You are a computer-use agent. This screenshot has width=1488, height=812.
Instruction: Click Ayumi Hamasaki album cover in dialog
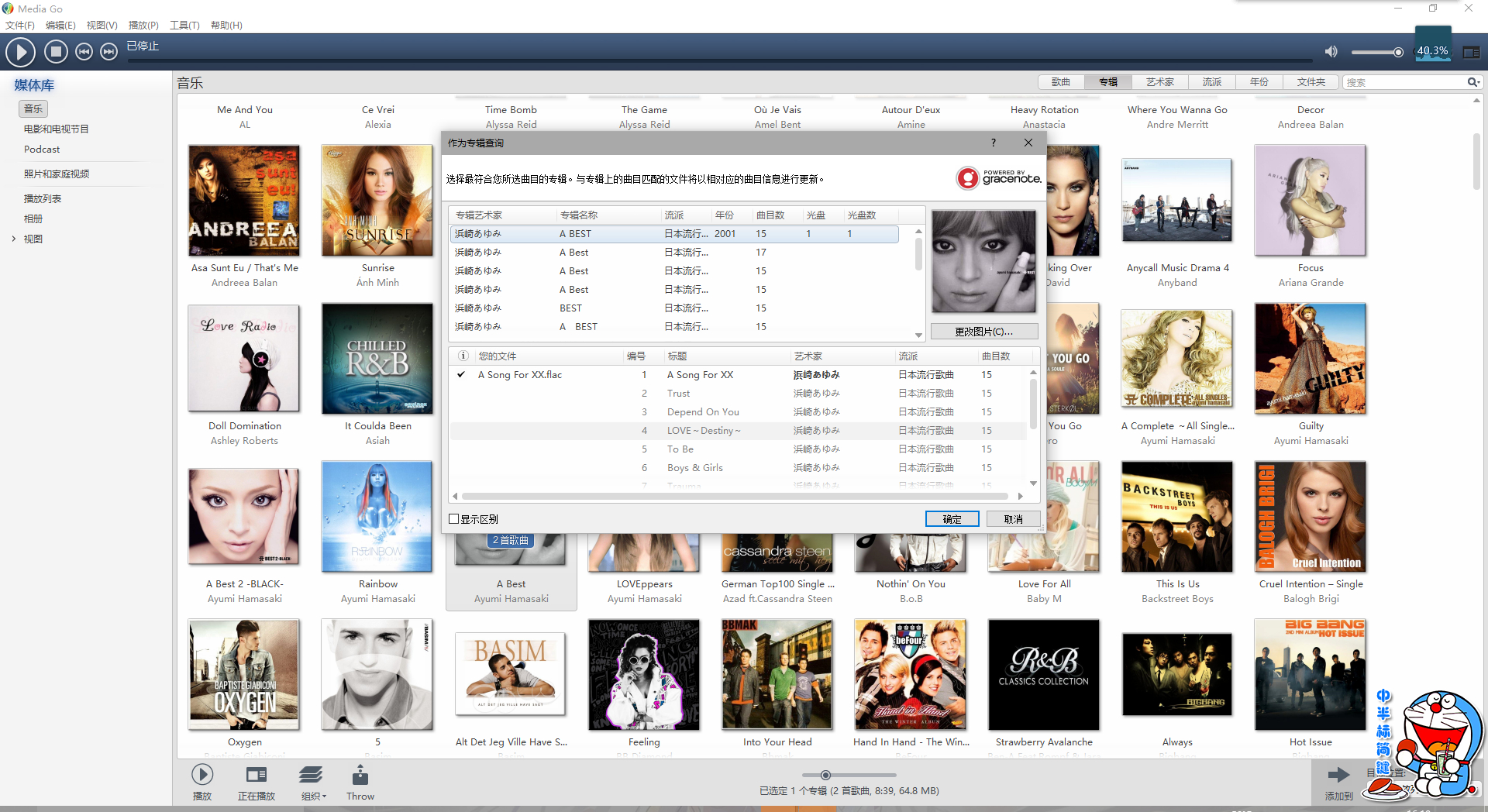click(983, 262)
